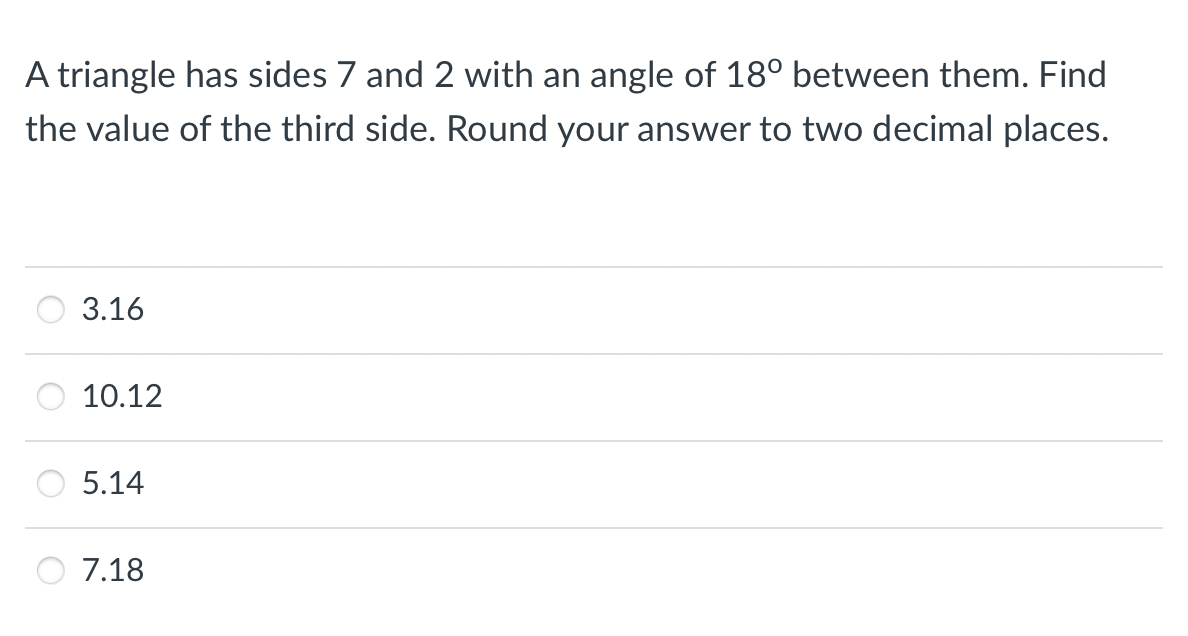The image size is (1188, 636).
Task: Click the answer label text 3.16
Action: coord(113,309)
